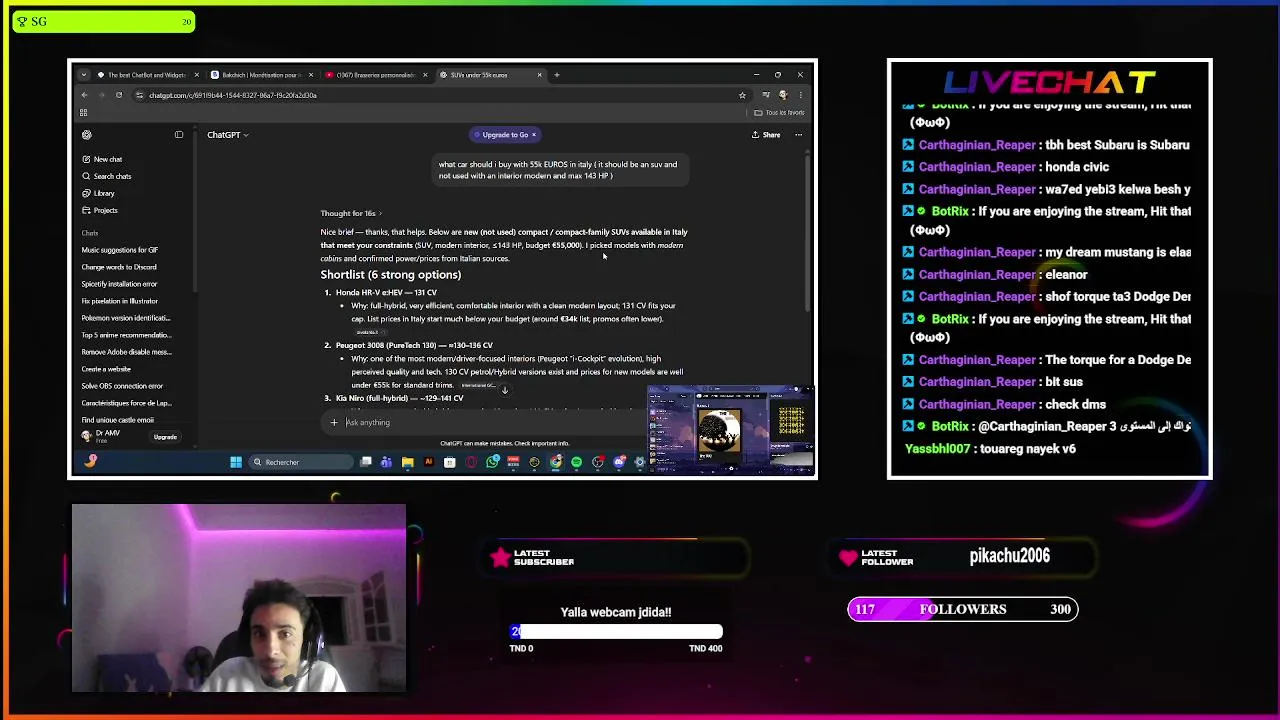Dismiss the Upgrade to Go banner
1280x720 pixels.
tap(533, 134)
